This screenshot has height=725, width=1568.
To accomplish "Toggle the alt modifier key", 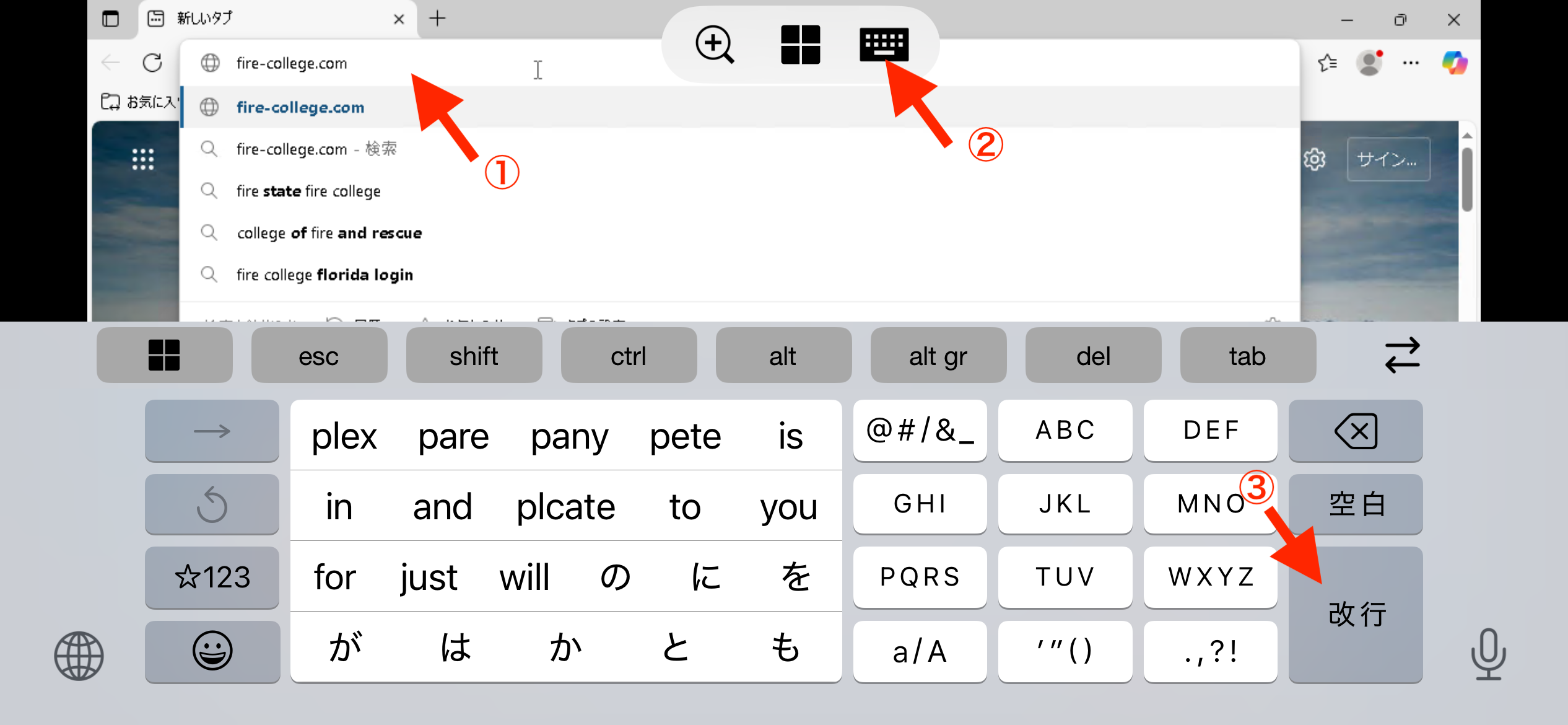I will [783, 356].
